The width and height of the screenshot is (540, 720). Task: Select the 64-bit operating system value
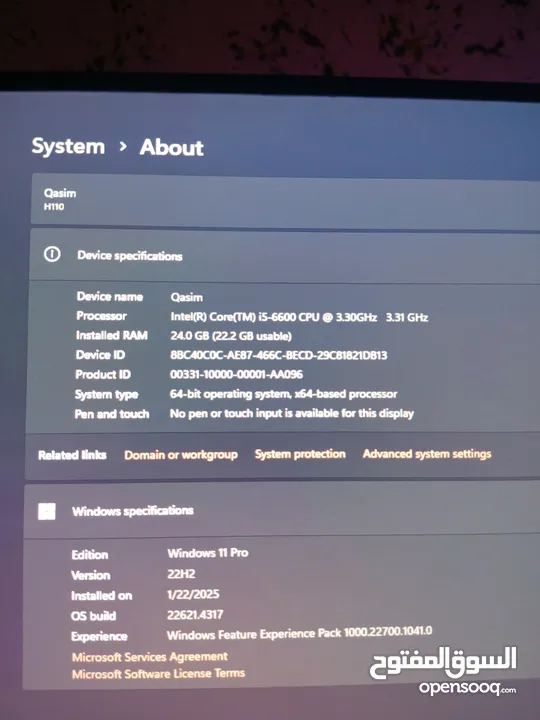(283, 394)
